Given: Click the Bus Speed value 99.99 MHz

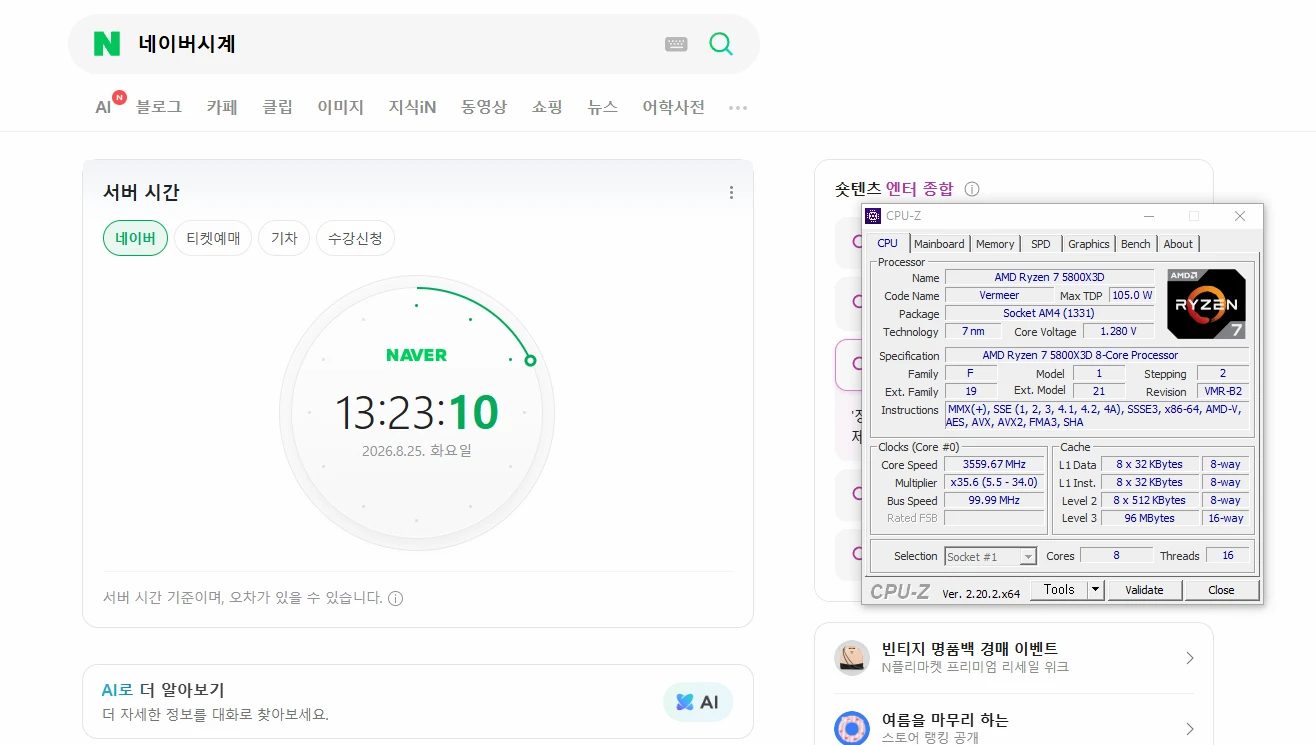Looking at the screenshot, I should [995, 500].
